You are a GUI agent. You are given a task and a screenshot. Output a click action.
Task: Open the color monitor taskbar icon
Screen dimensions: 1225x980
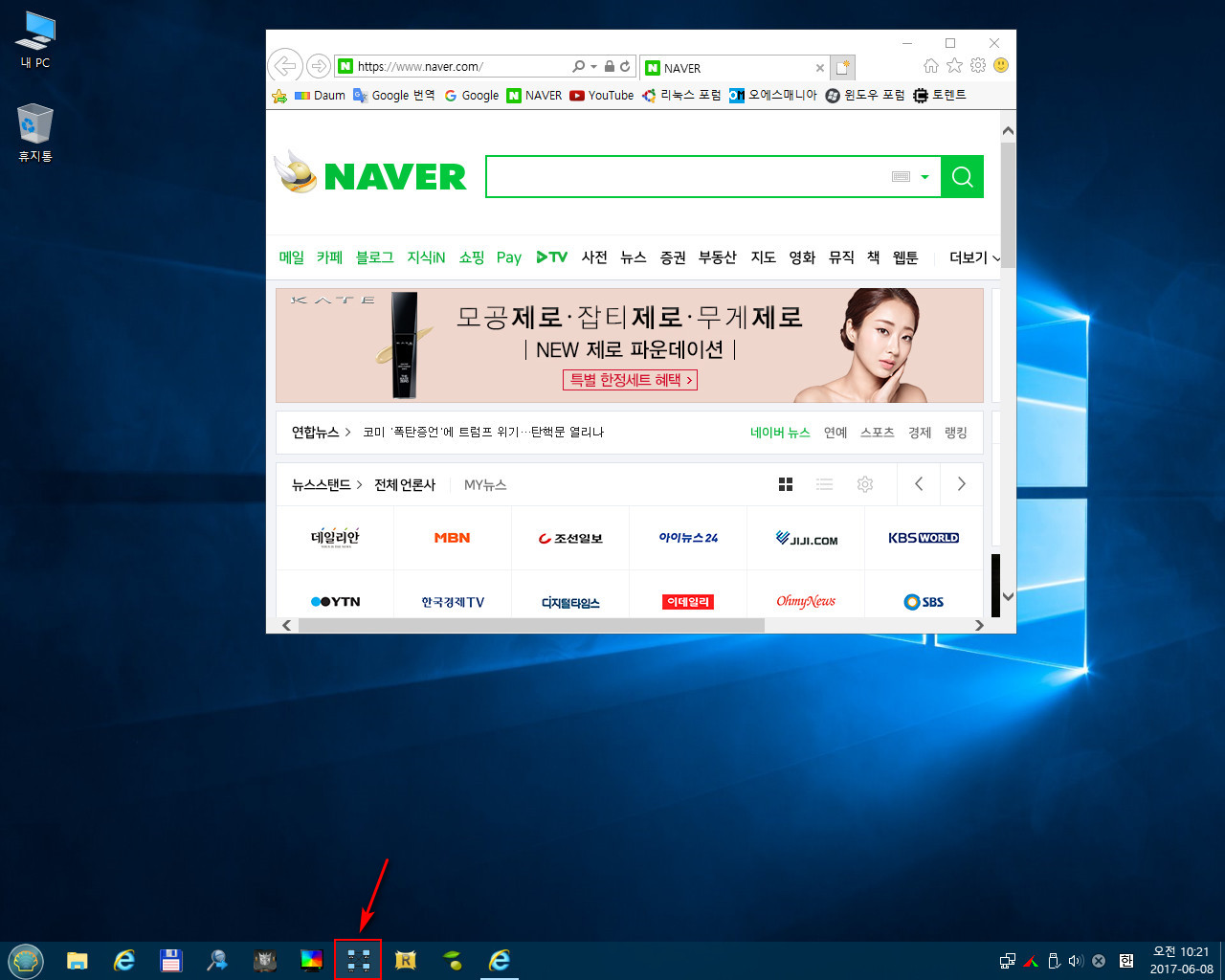pyautogui.click(x=311, y=960)
